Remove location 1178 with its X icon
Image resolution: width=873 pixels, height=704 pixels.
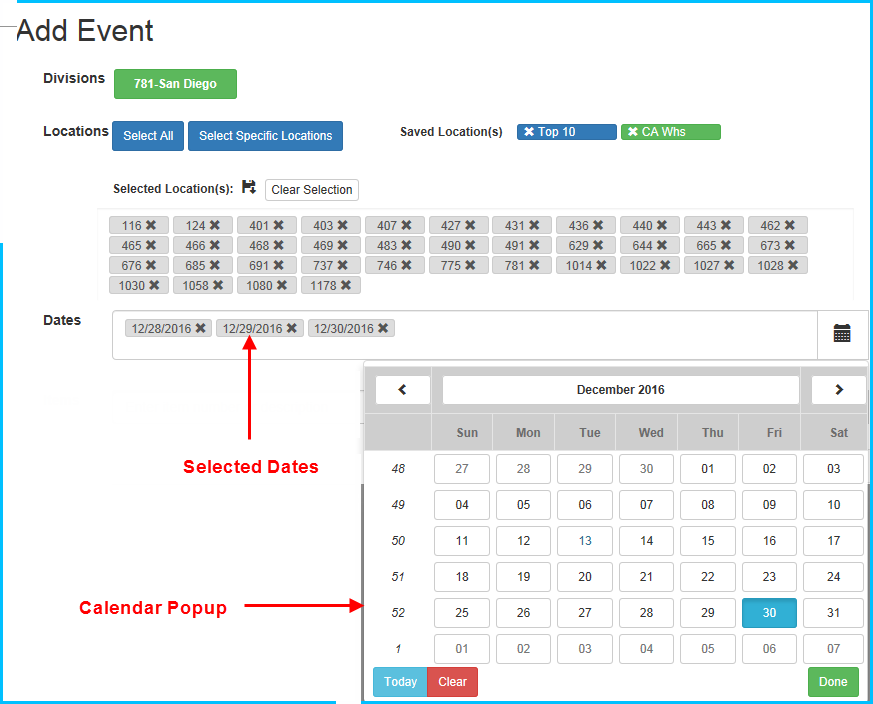[344, 285]
